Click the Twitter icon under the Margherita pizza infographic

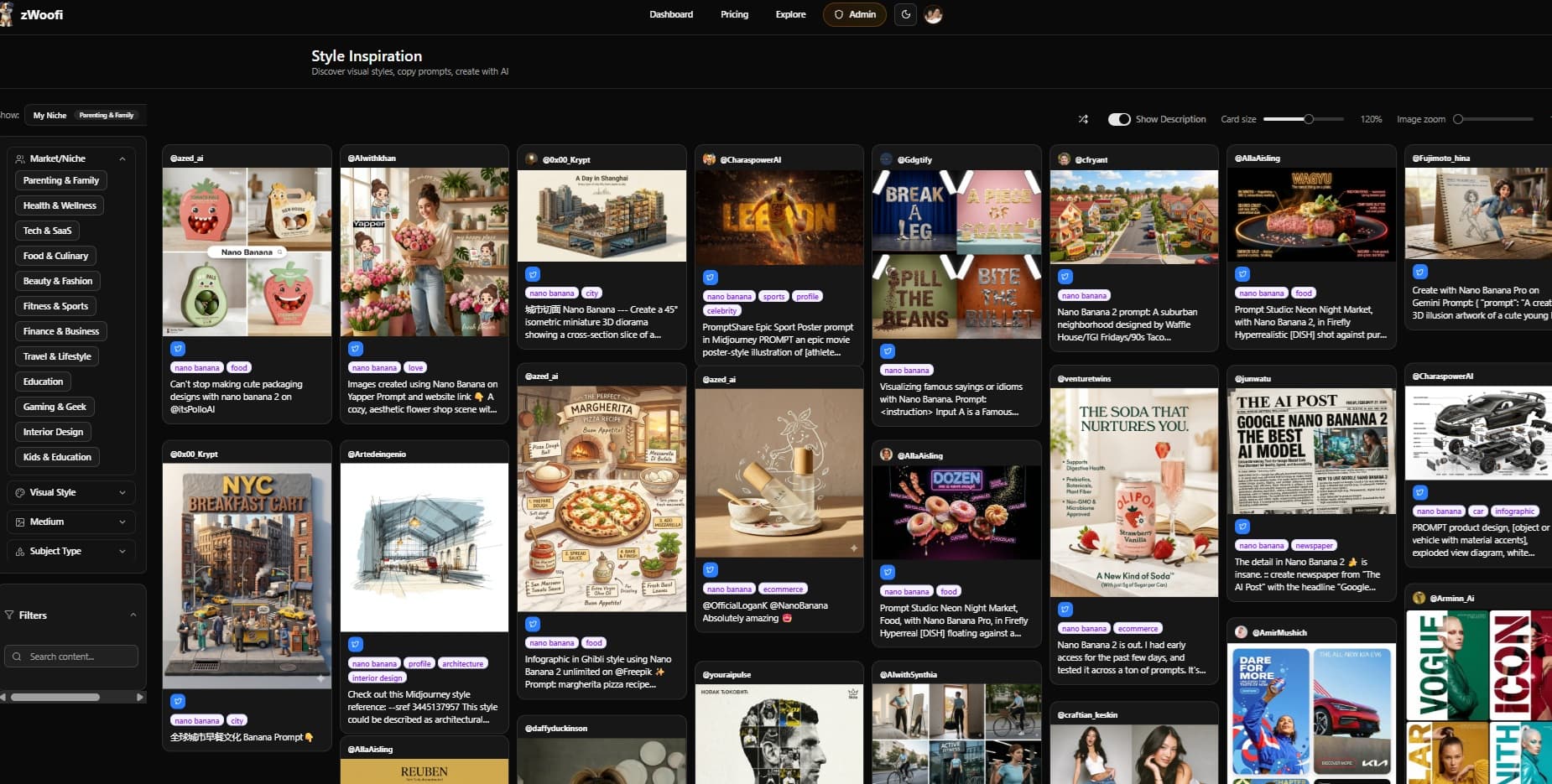(533, 624)
